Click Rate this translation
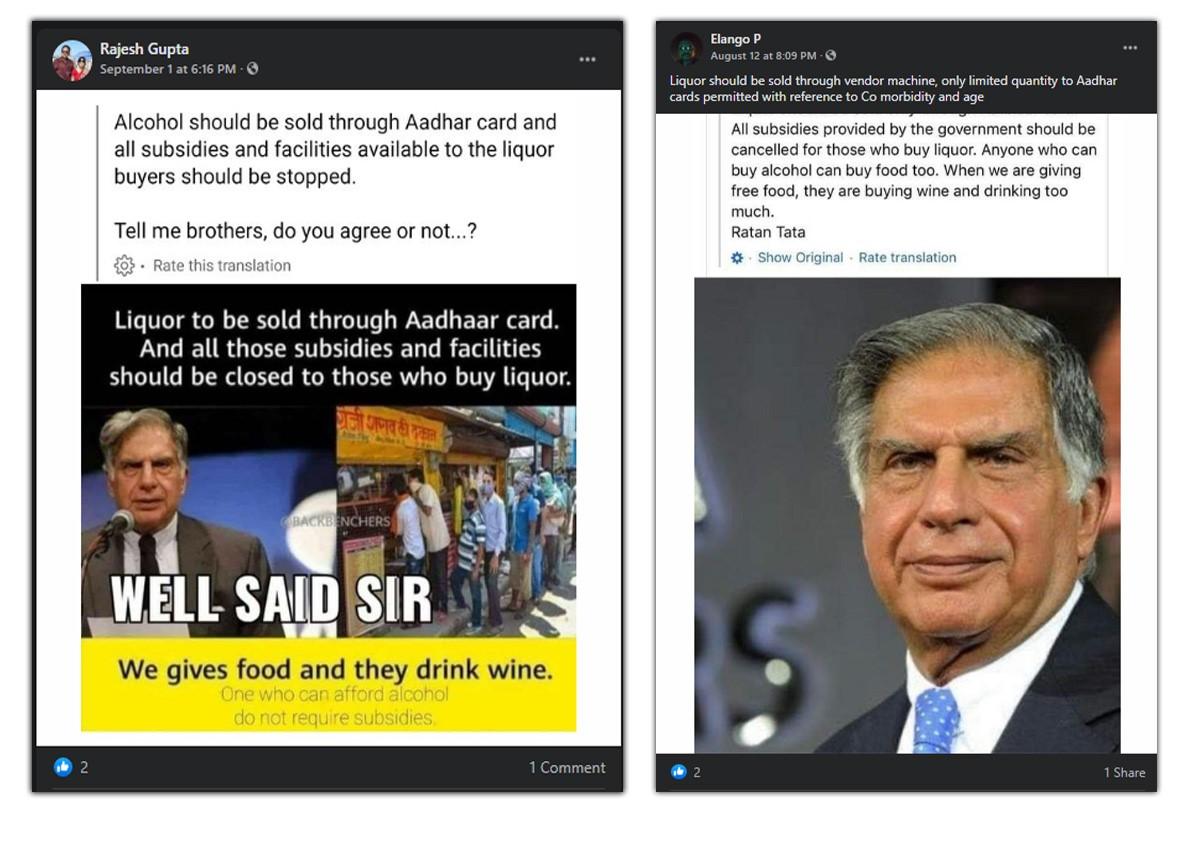The image size is (1201, 841). [x=222, y=266]
